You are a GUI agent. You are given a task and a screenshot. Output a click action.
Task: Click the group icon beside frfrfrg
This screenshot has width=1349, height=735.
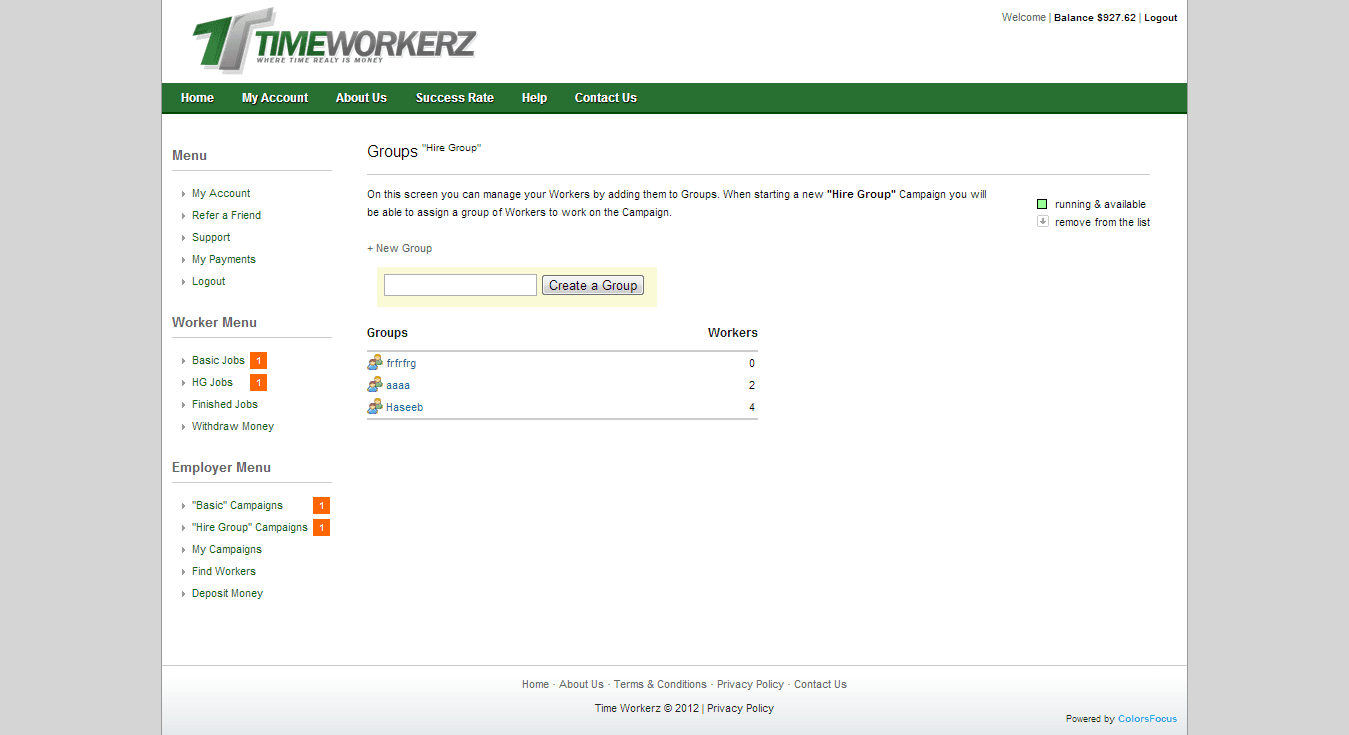375,362
